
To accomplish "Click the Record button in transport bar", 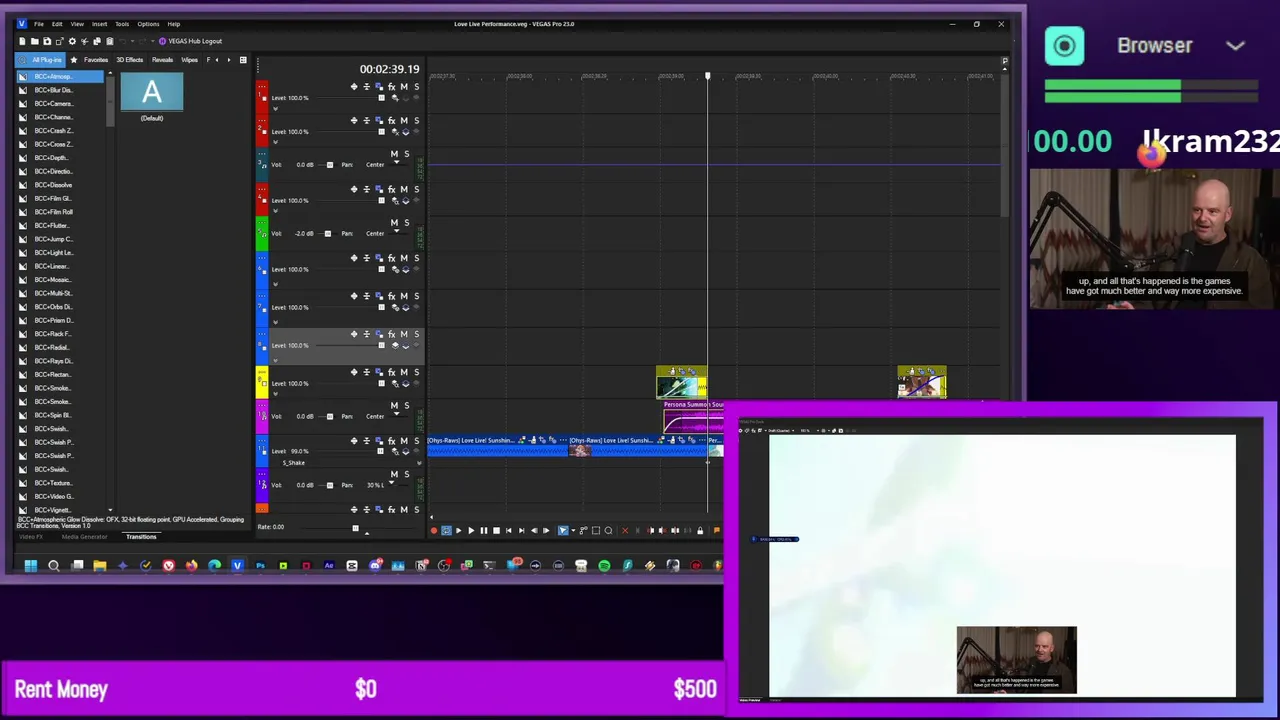I will pos(433,531).
